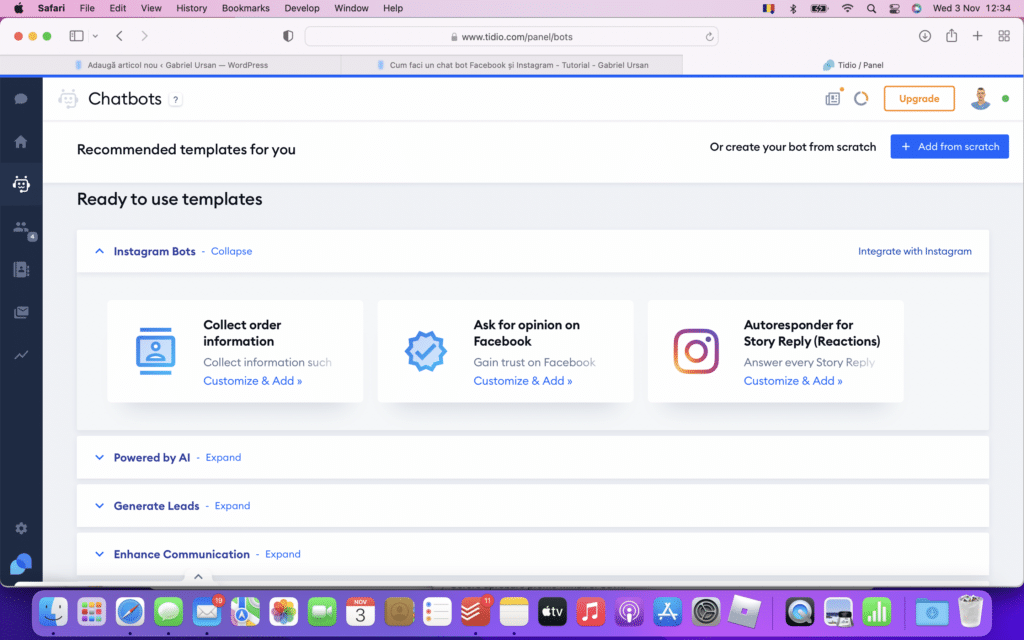
Task: Open Safari Edit menu
Action: 118,8
